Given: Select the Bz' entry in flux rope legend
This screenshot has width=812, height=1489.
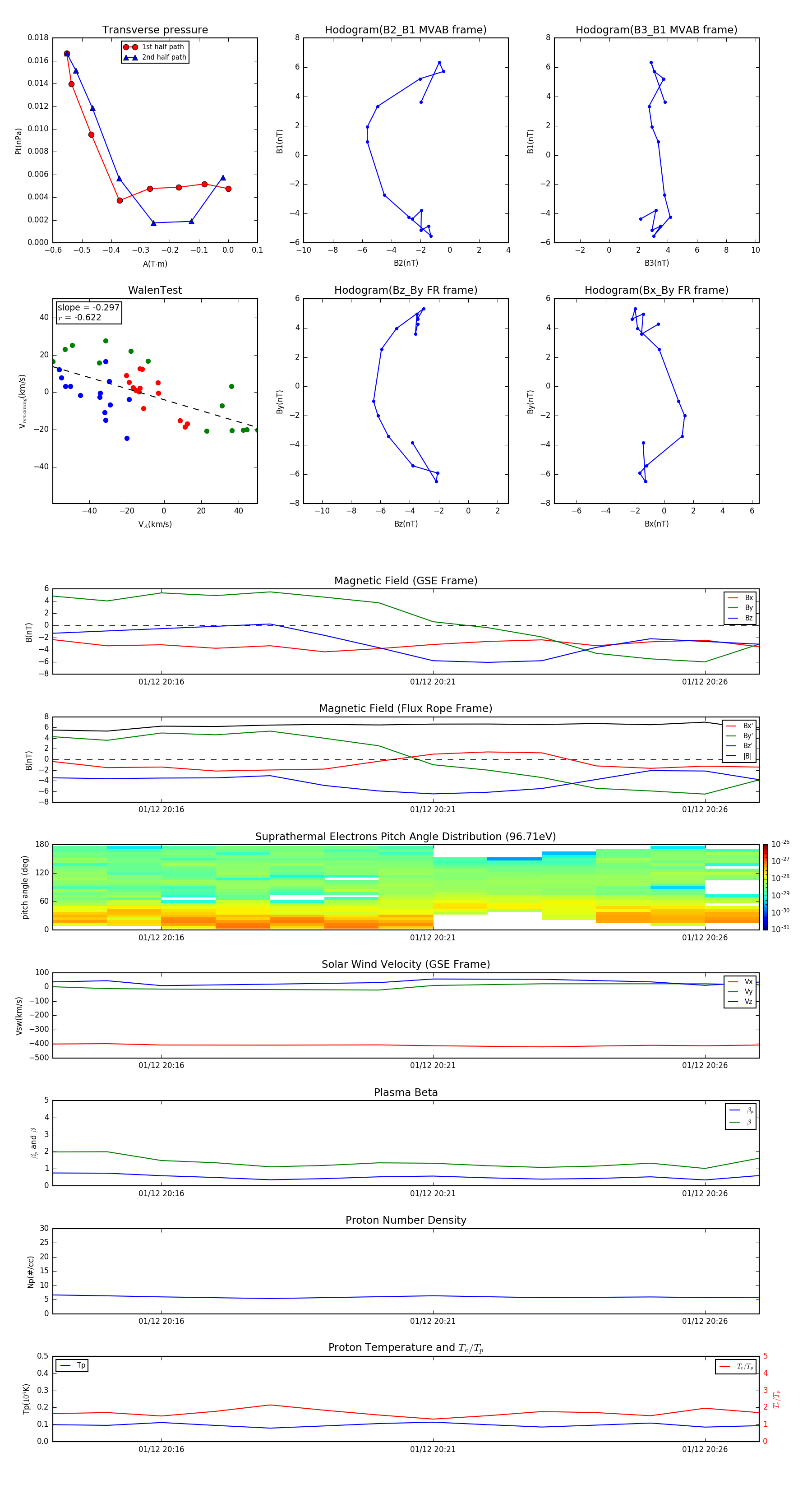Looking at the screenshot, I should tap(740, 746).
